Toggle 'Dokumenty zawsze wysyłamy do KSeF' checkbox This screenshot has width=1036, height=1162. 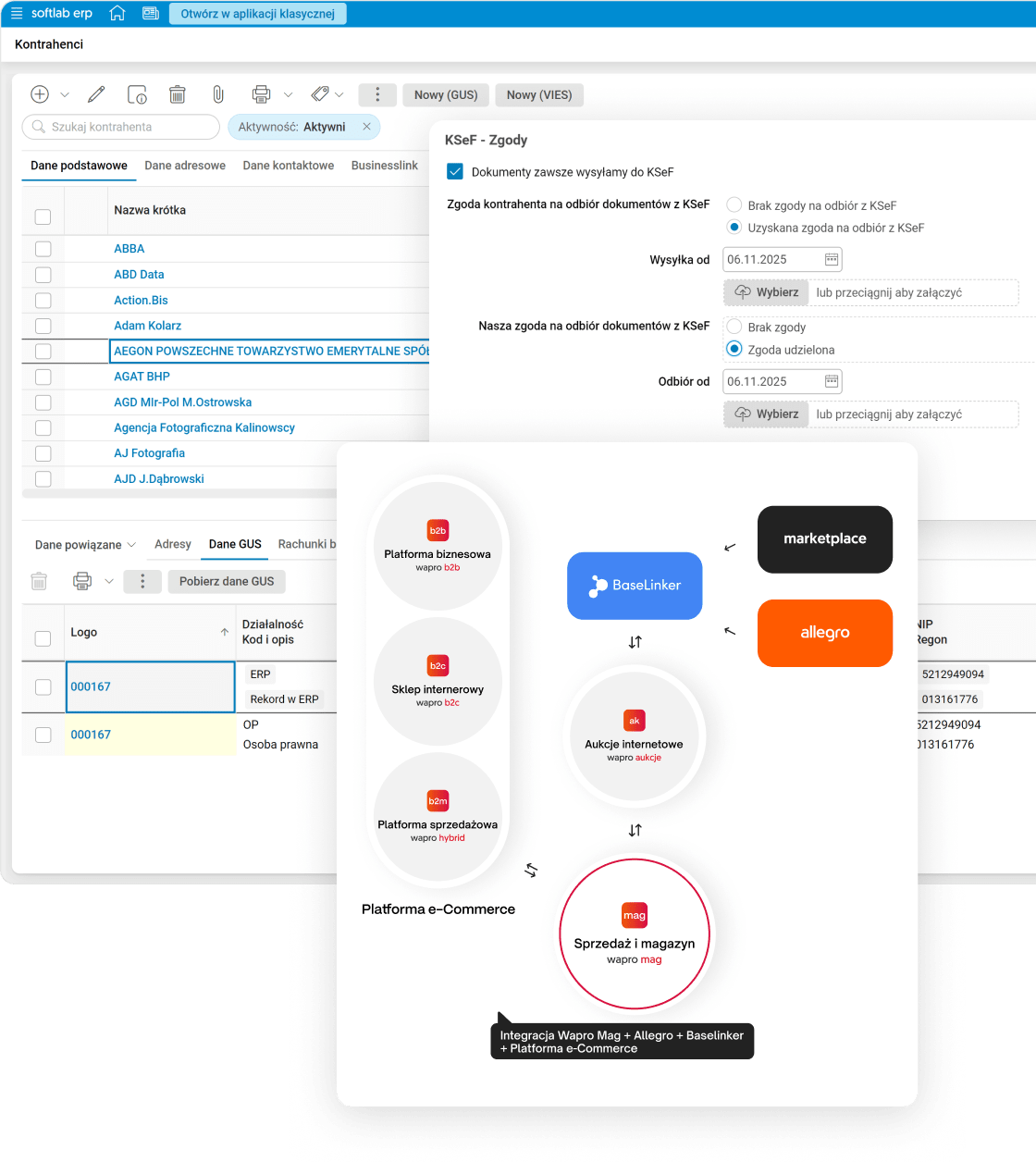pos(455,172)
